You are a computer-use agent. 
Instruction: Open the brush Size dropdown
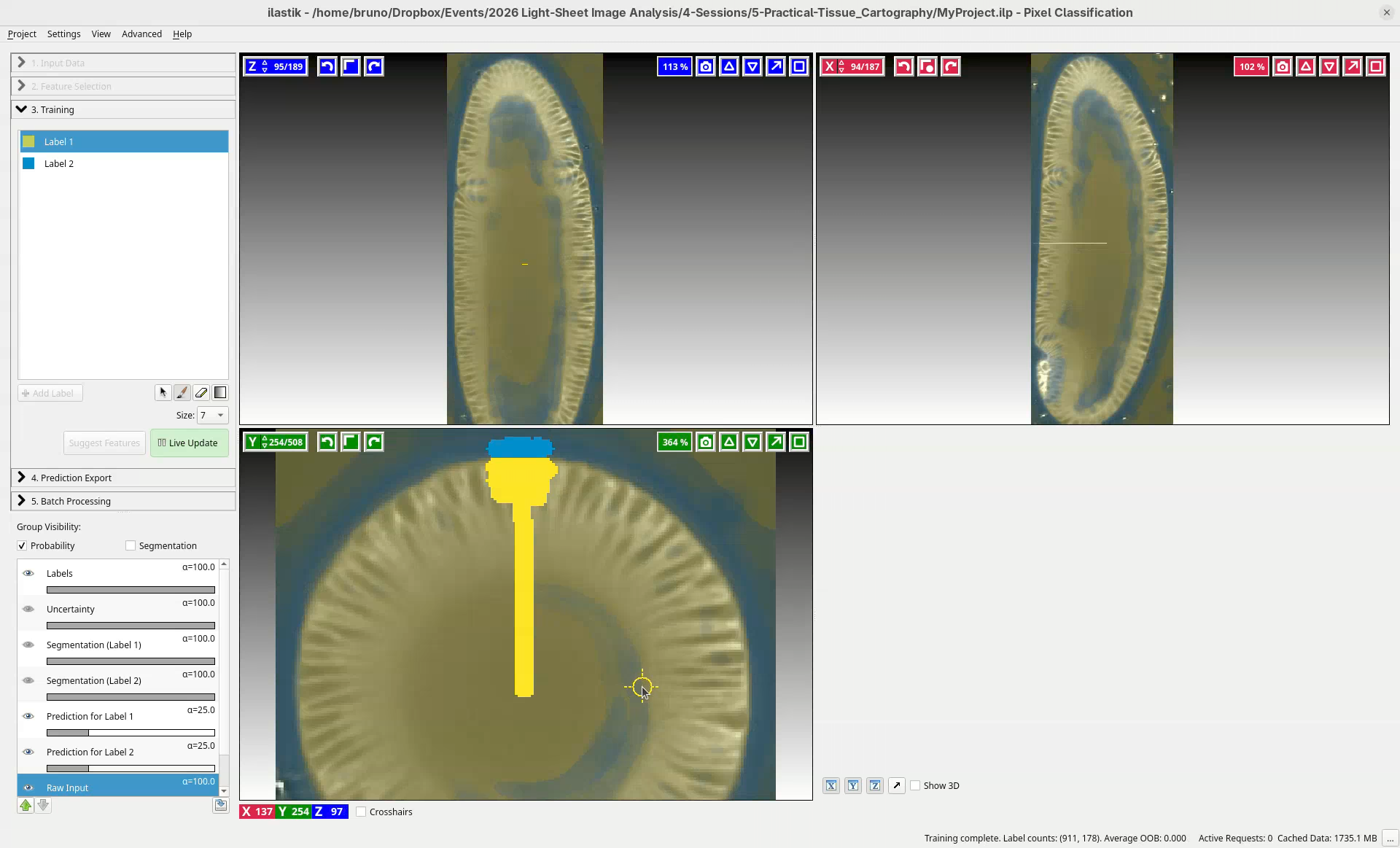click(x=212, y=415)
